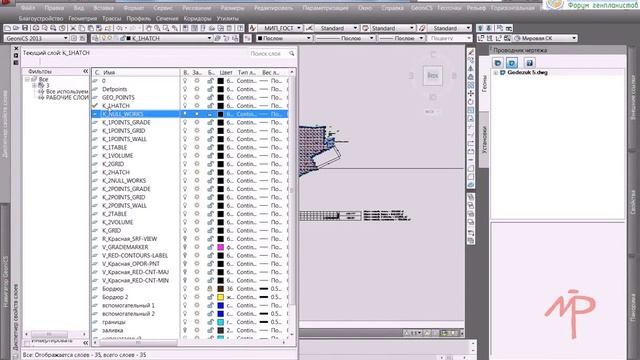Image resolution: width=640 pixels, height=360 pixels.
Task: Expand the Godezuk 5.dwg tree node
Action: click(x=496, y=73)
